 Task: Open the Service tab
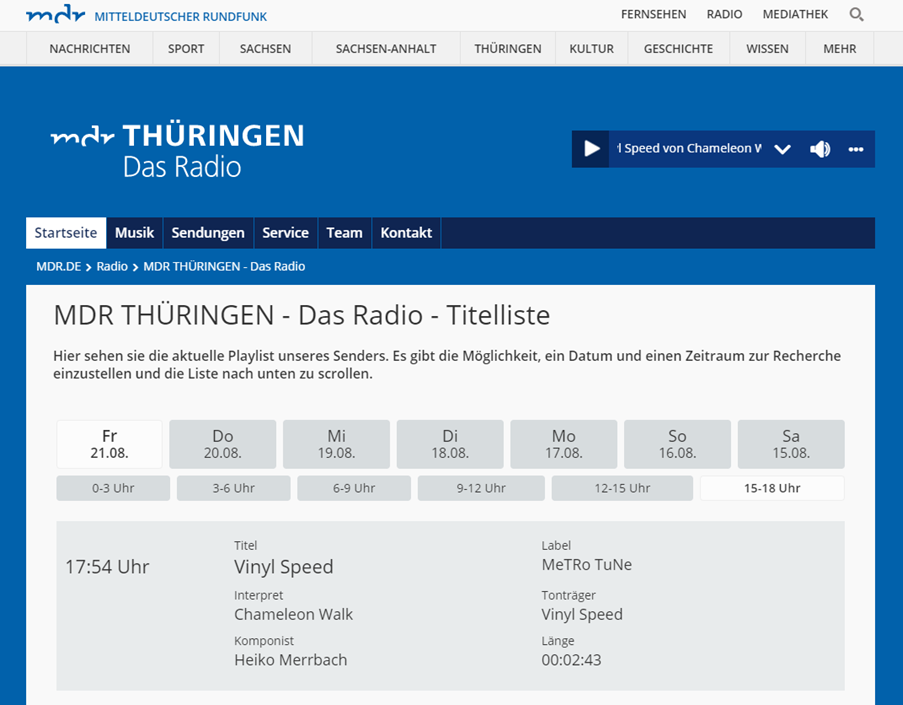coord(285,233)
